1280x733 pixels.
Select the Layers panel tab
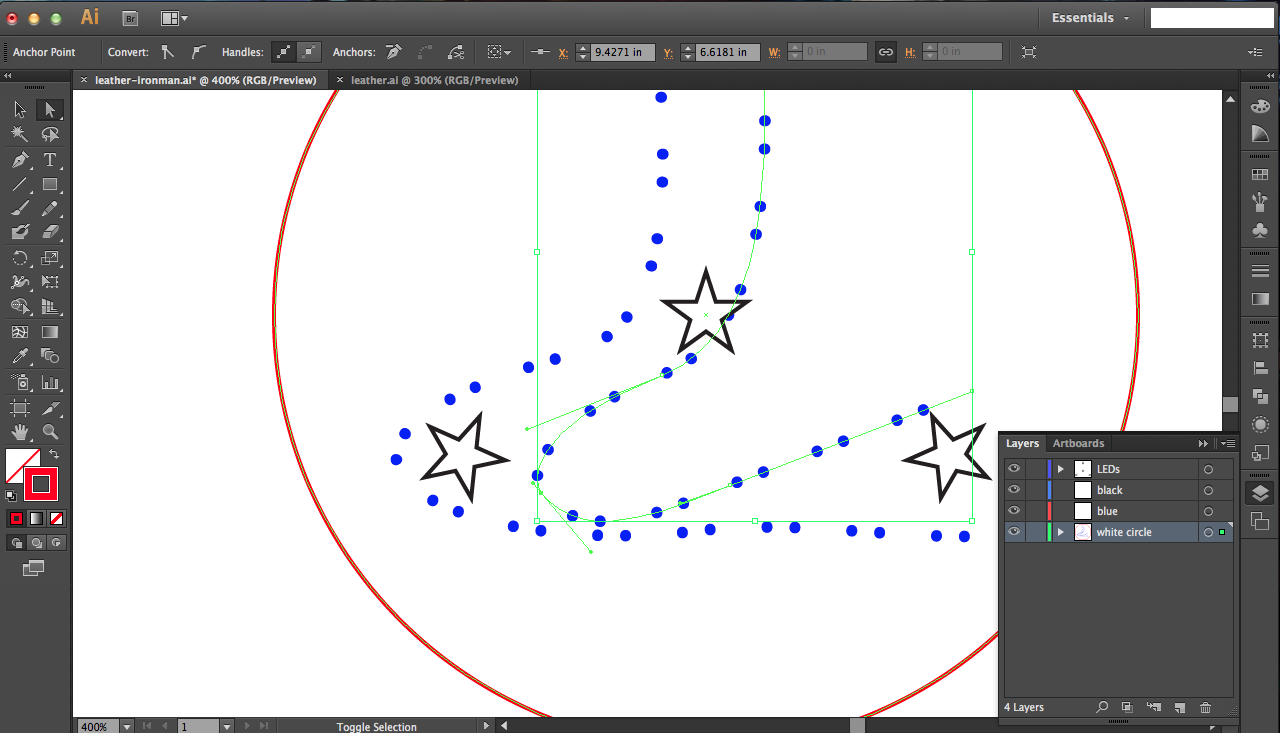1022,443
